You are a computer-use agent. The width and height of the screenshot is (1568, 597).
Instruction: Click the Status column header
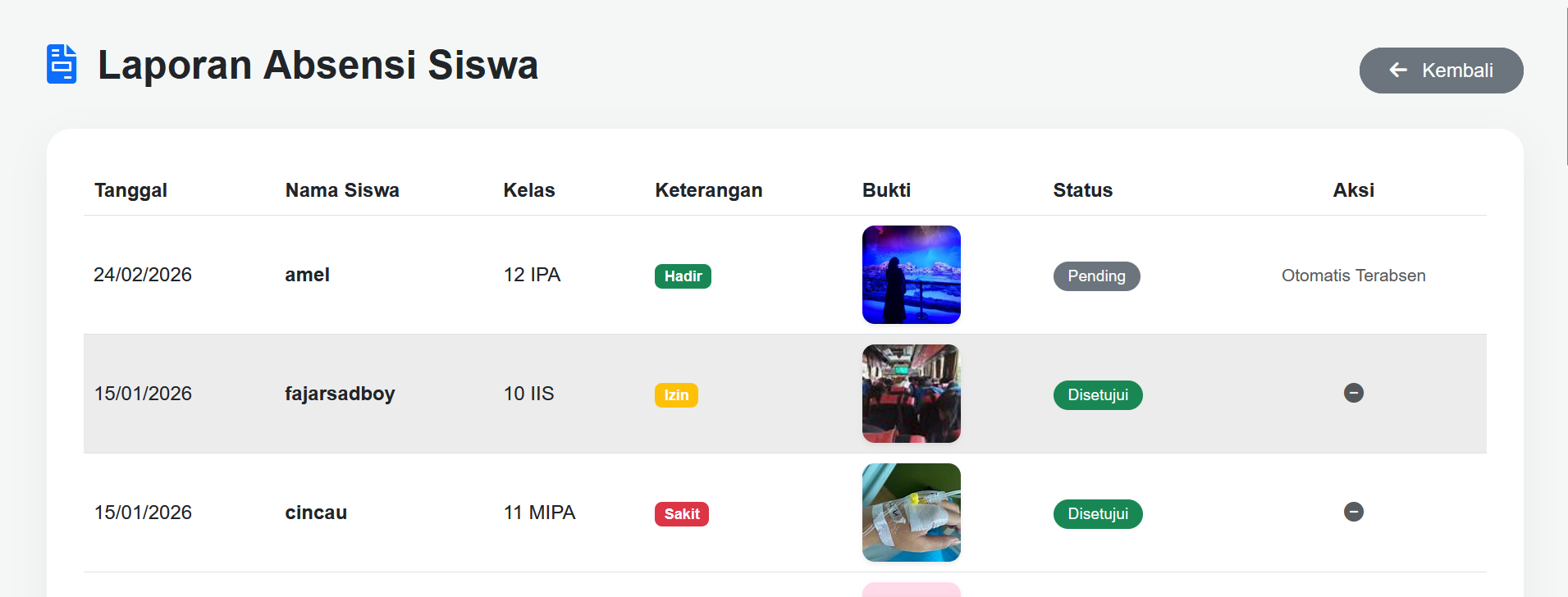[1082, 190]
